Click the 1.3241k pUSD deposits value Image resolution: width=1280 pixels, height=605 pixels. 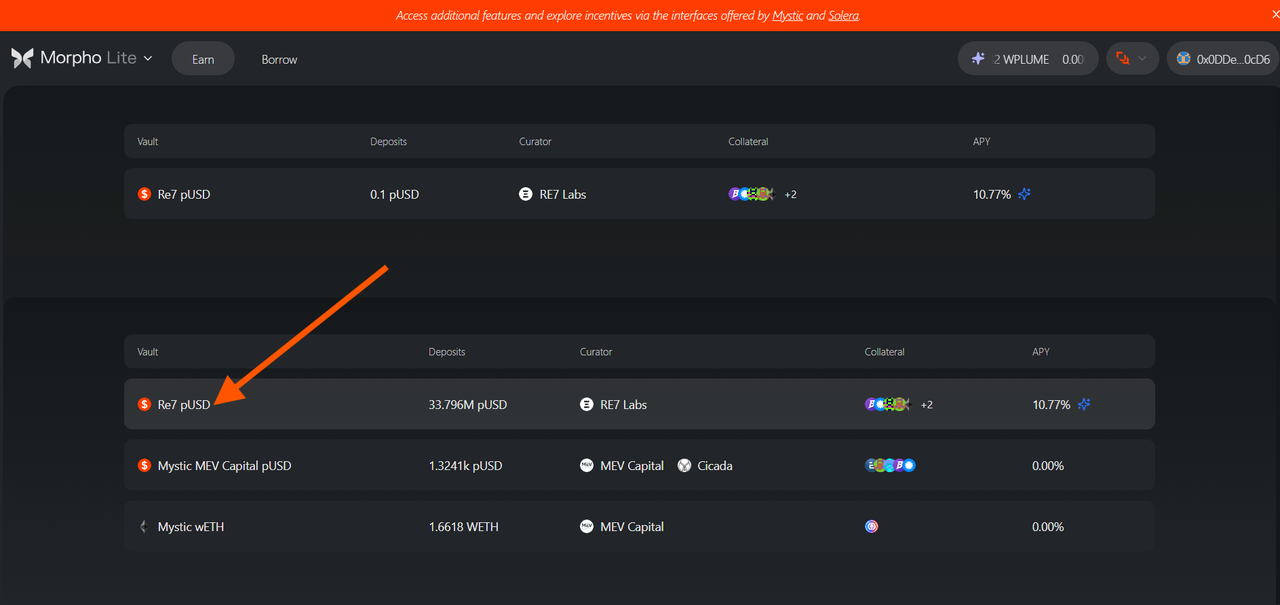465,466
